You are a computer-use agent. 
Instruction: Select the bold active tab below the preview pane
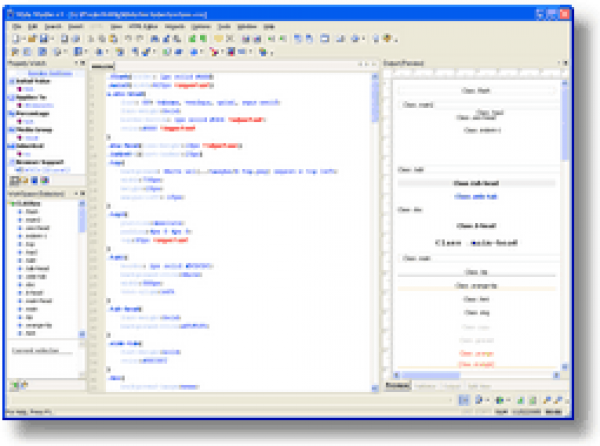click(398, 386)
